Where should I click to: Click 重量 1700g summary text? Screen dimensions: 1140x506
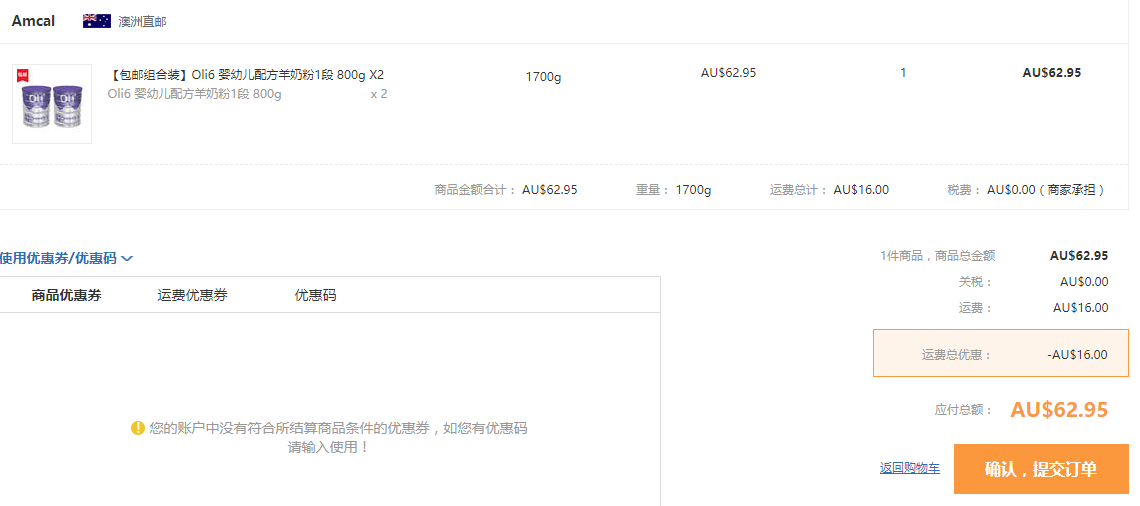[x=673, y=190]
